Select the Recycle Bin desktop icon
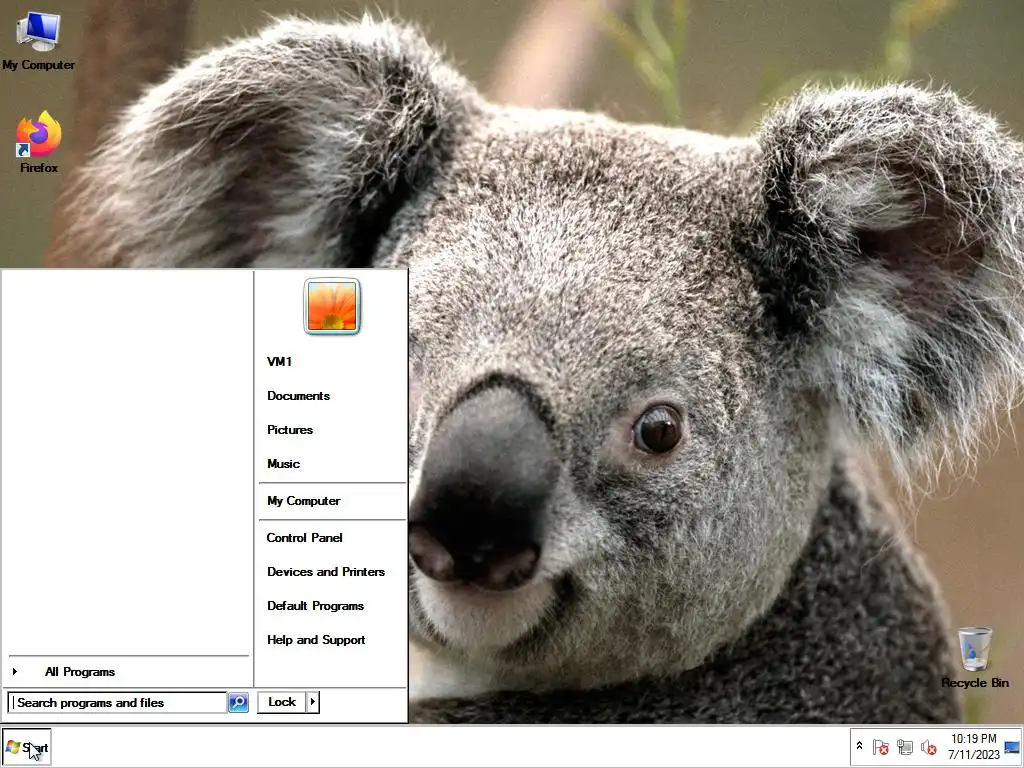The width and height of the screenshot is (1024, 768). point(974,658)
